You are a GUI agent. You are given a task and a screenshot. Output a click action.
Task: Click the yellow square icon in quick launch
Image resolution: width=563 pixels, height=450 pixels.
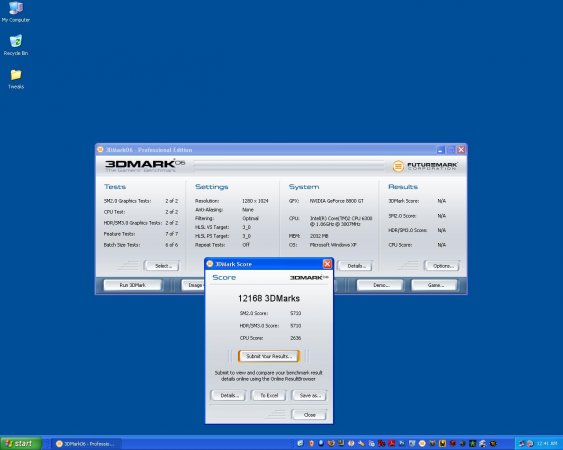[x=442, y=444]
